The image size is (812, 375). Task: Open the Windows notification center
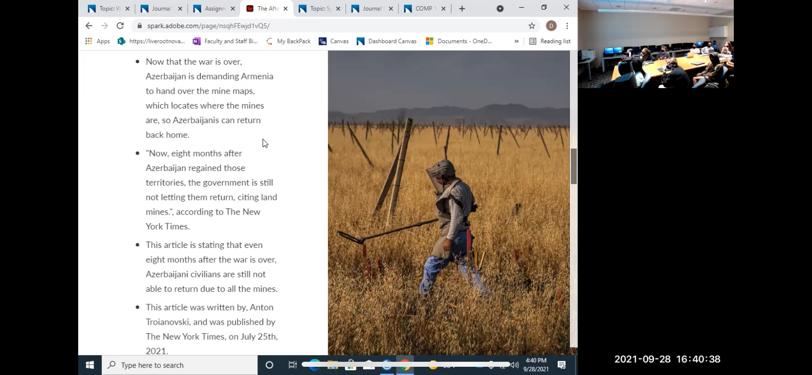(561, 365)
